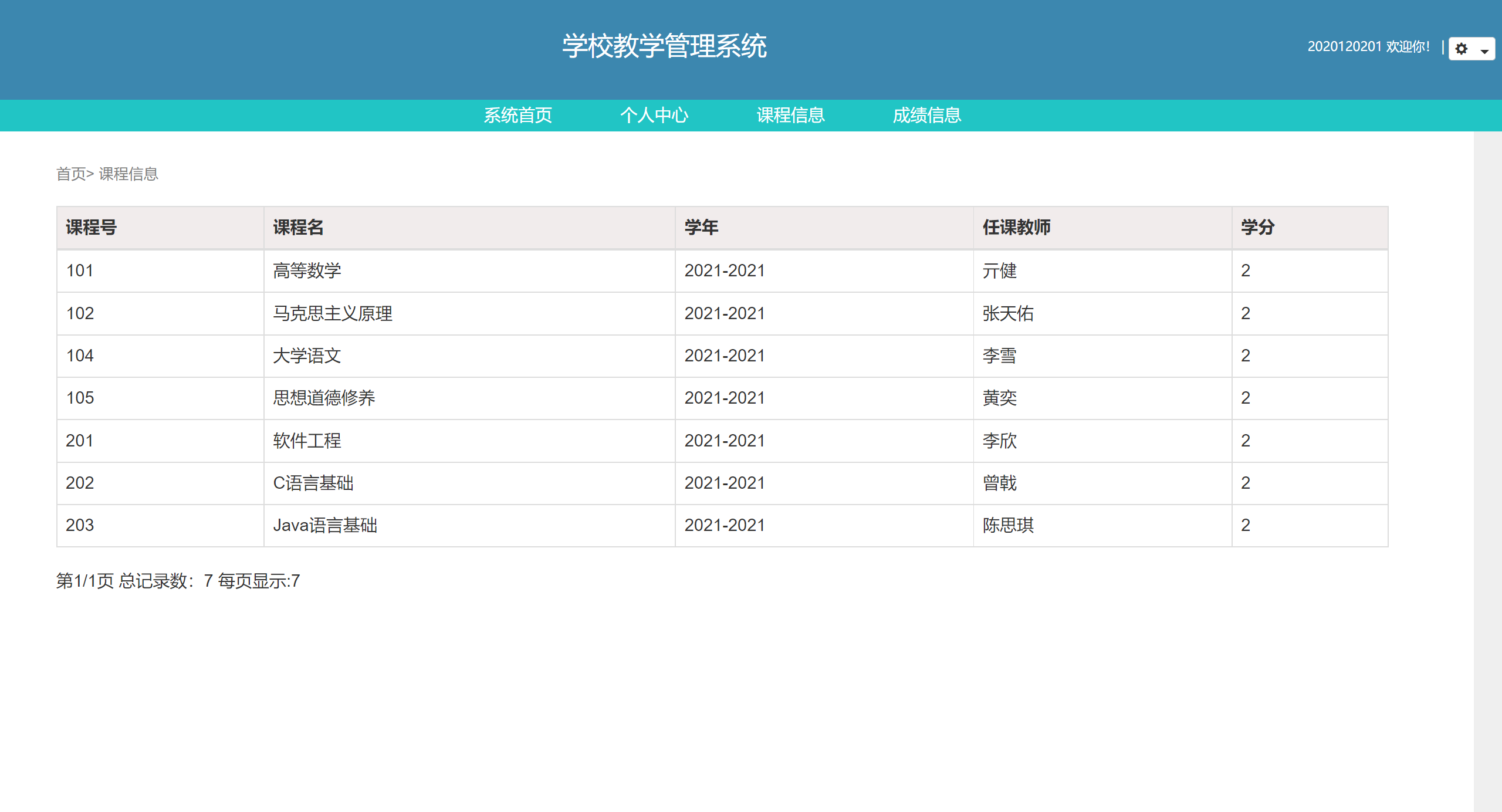
Task: Switch to the 成绩信息 tab
Action: tap(927, 115)
